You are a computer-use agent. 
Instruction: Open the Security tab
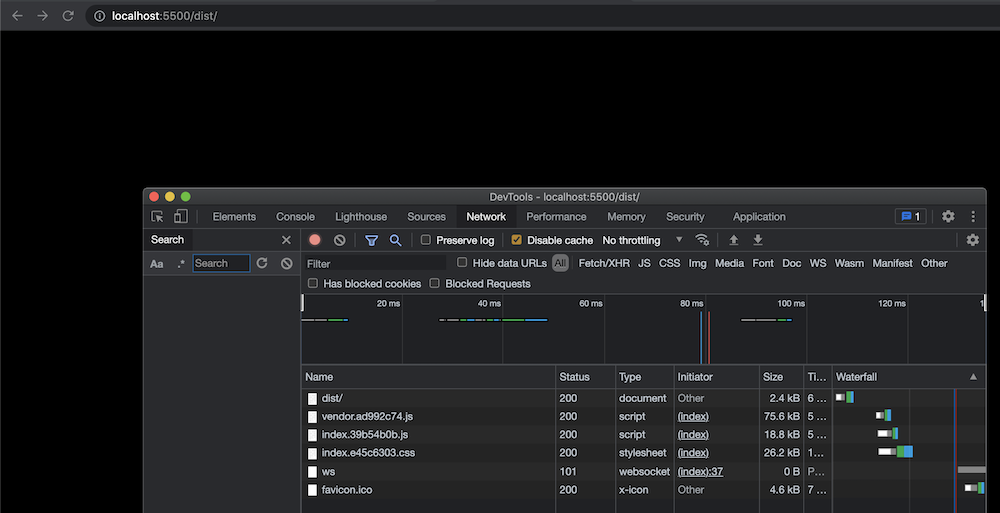tap(686, 216)
